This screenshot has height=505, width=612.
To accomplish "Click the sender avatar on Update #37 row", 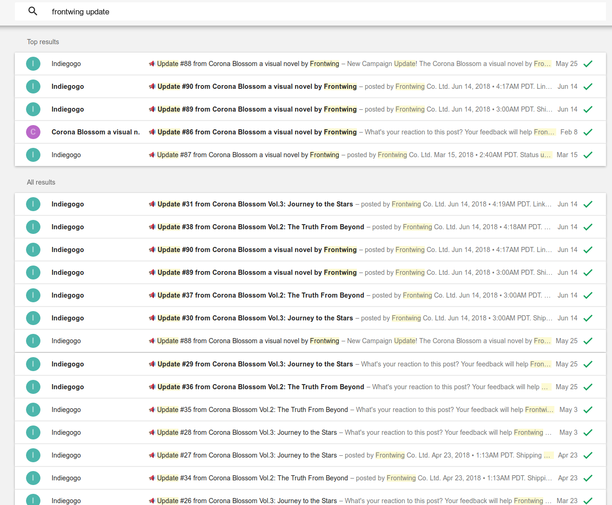I will [33, 295].
